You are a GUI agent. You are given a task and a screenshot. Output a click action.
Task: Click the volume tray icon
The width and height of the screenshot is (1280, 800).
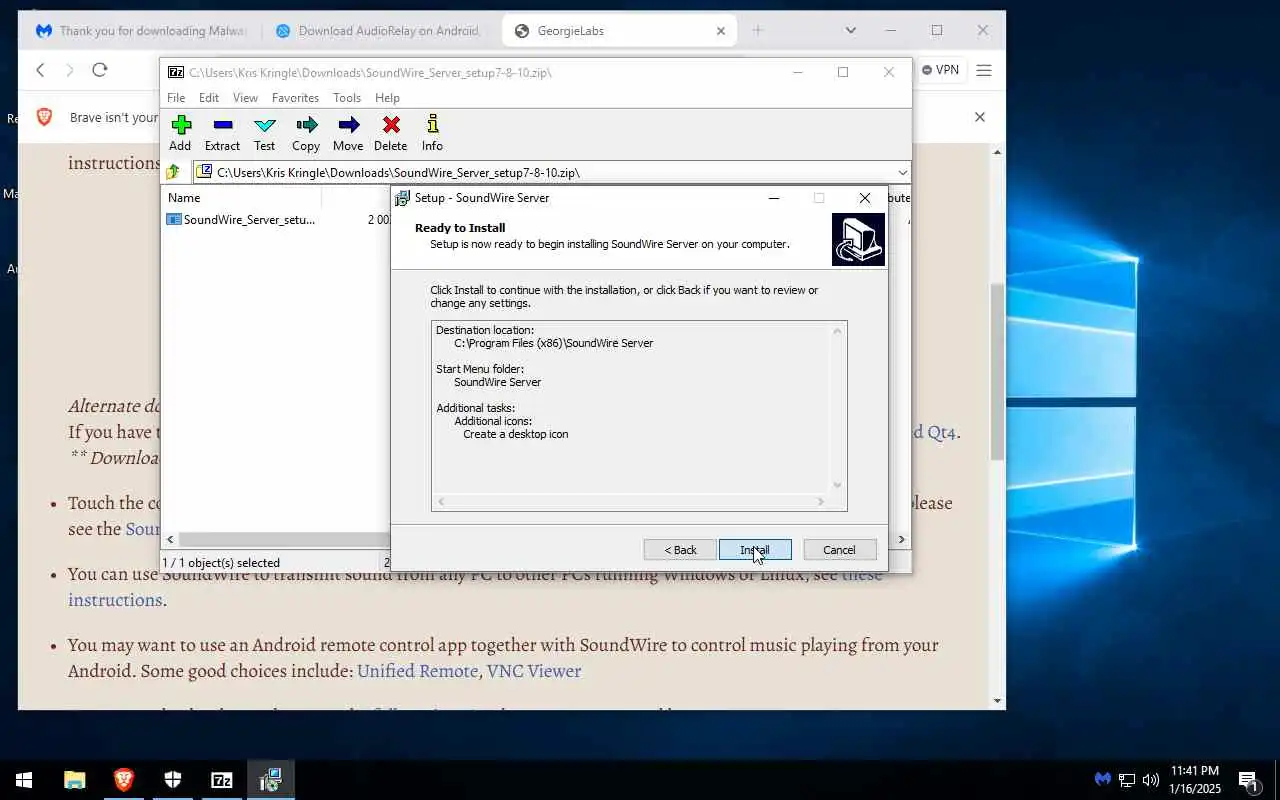[1151, 780]
